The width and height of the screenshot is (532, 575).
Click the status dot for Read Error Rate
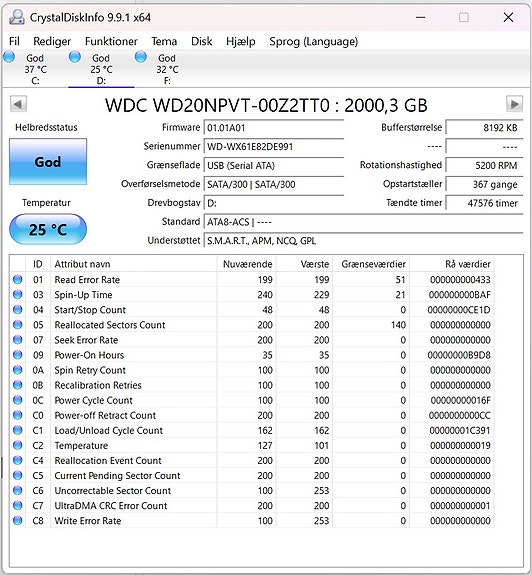[x=18, y=279]
